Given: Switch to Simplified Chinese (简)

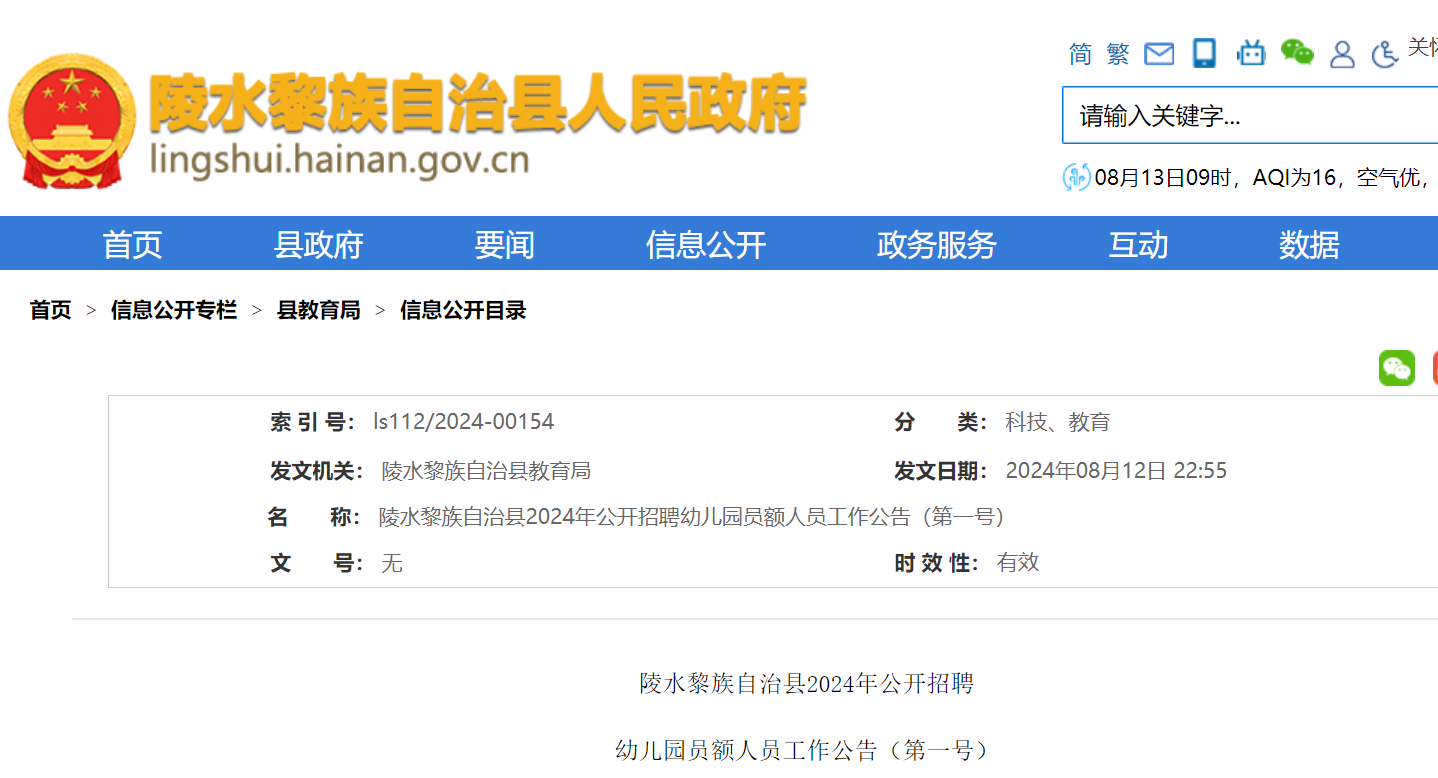Looking at the screenshot, I should (x=1080, y=54).
